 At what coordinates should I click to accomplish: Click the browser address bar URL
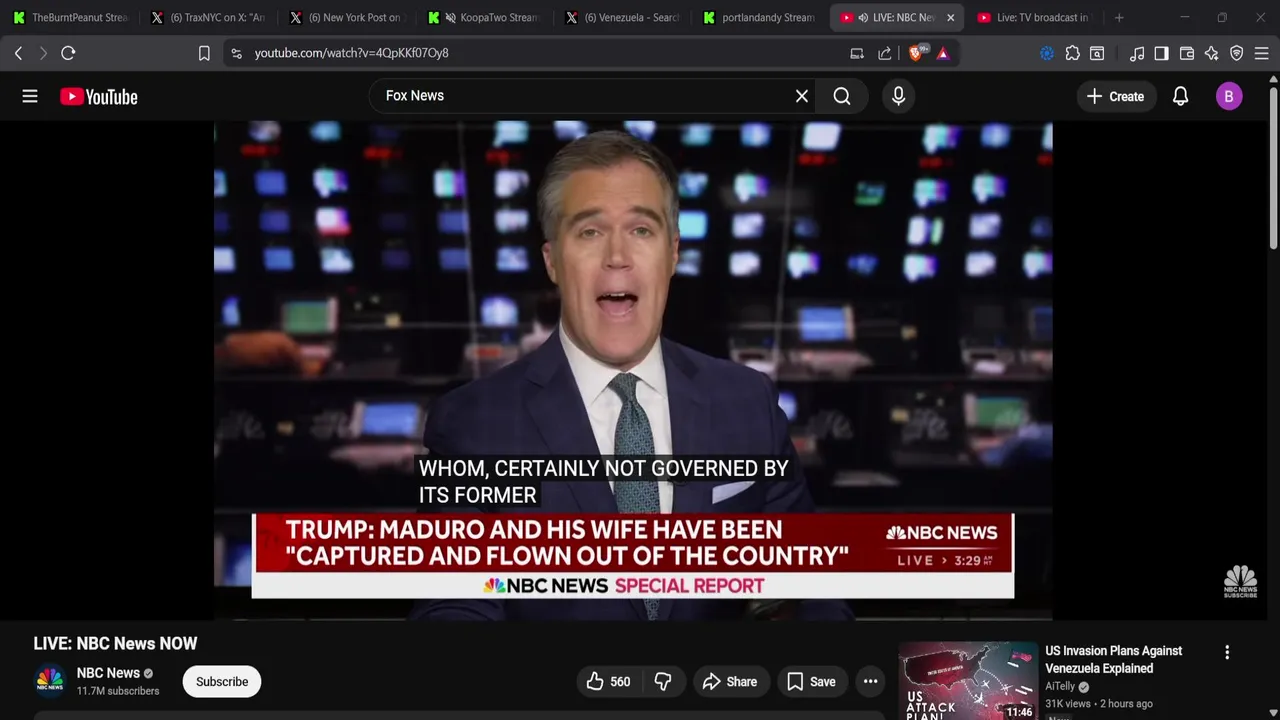tap(351, 53)
